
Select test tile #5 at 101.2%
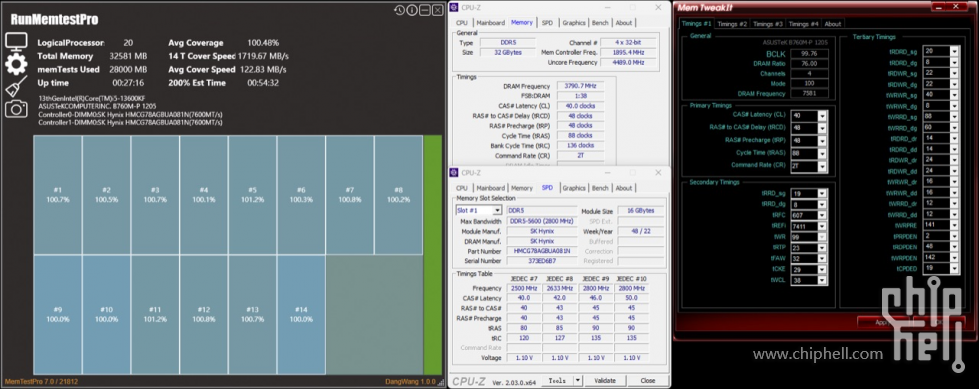pos(252,195)
